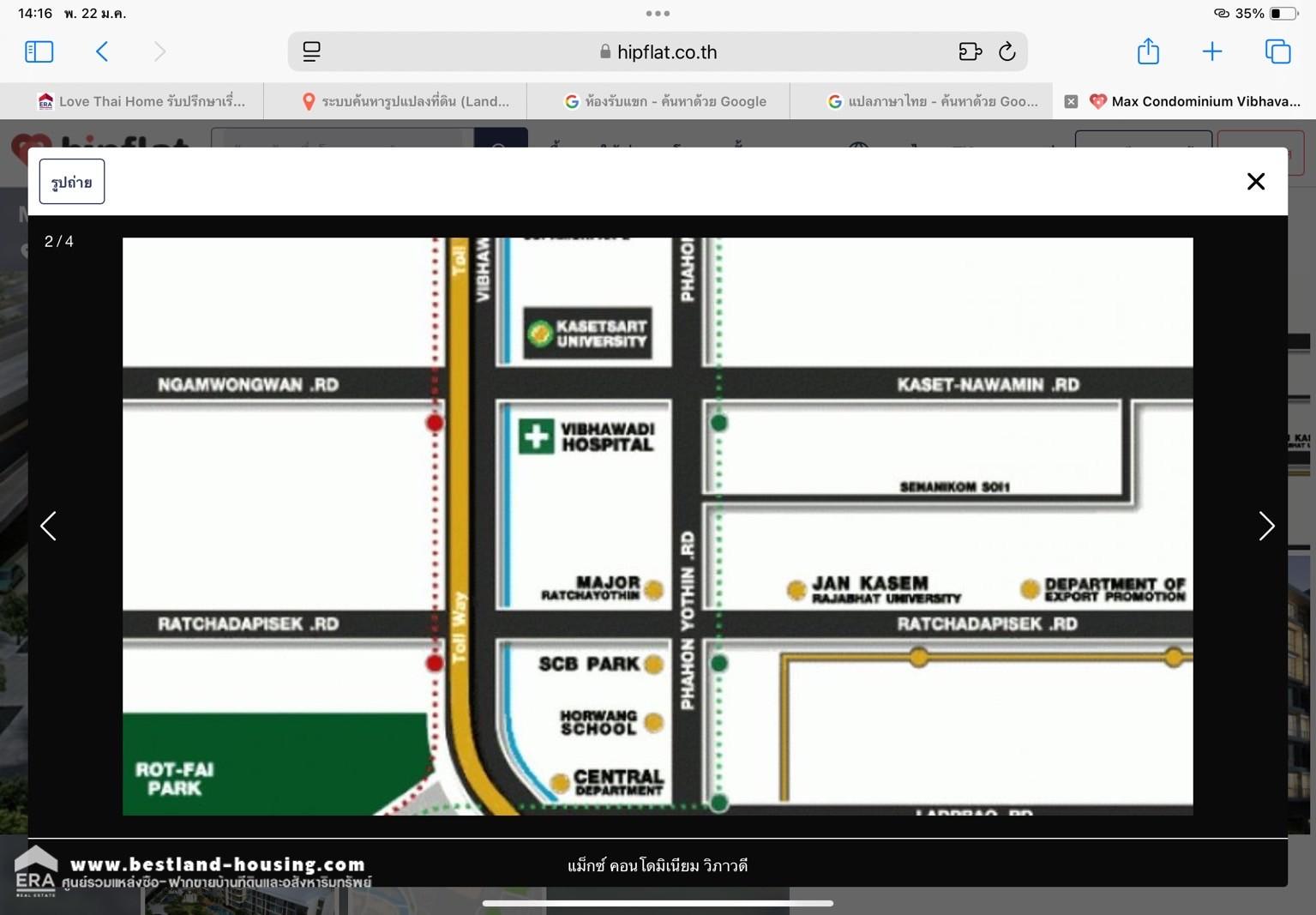Click the Department of Export Promotion label
Image resolution: width=1316 pixels, height=915 pixels.
click(x=1115, y=589)
